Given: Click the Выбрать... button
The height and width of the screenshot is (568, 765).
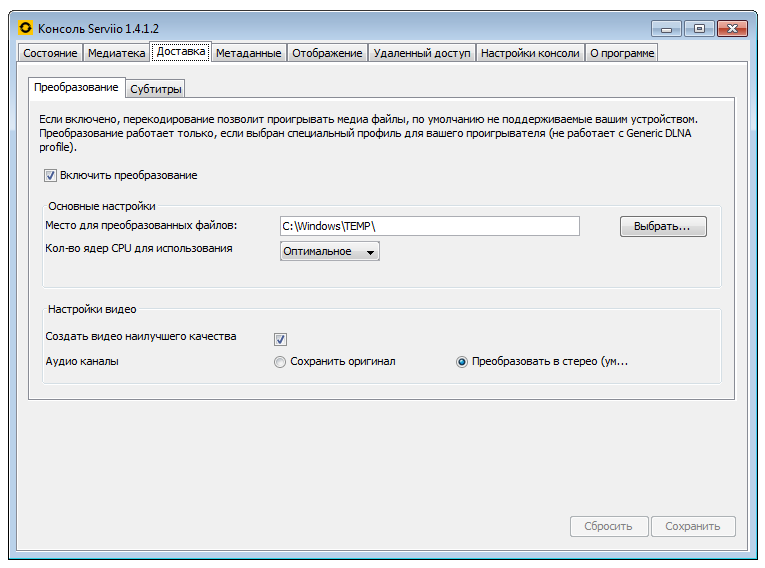Looking at the screenshot, I should pyautogui.click(x=663, y=226).
